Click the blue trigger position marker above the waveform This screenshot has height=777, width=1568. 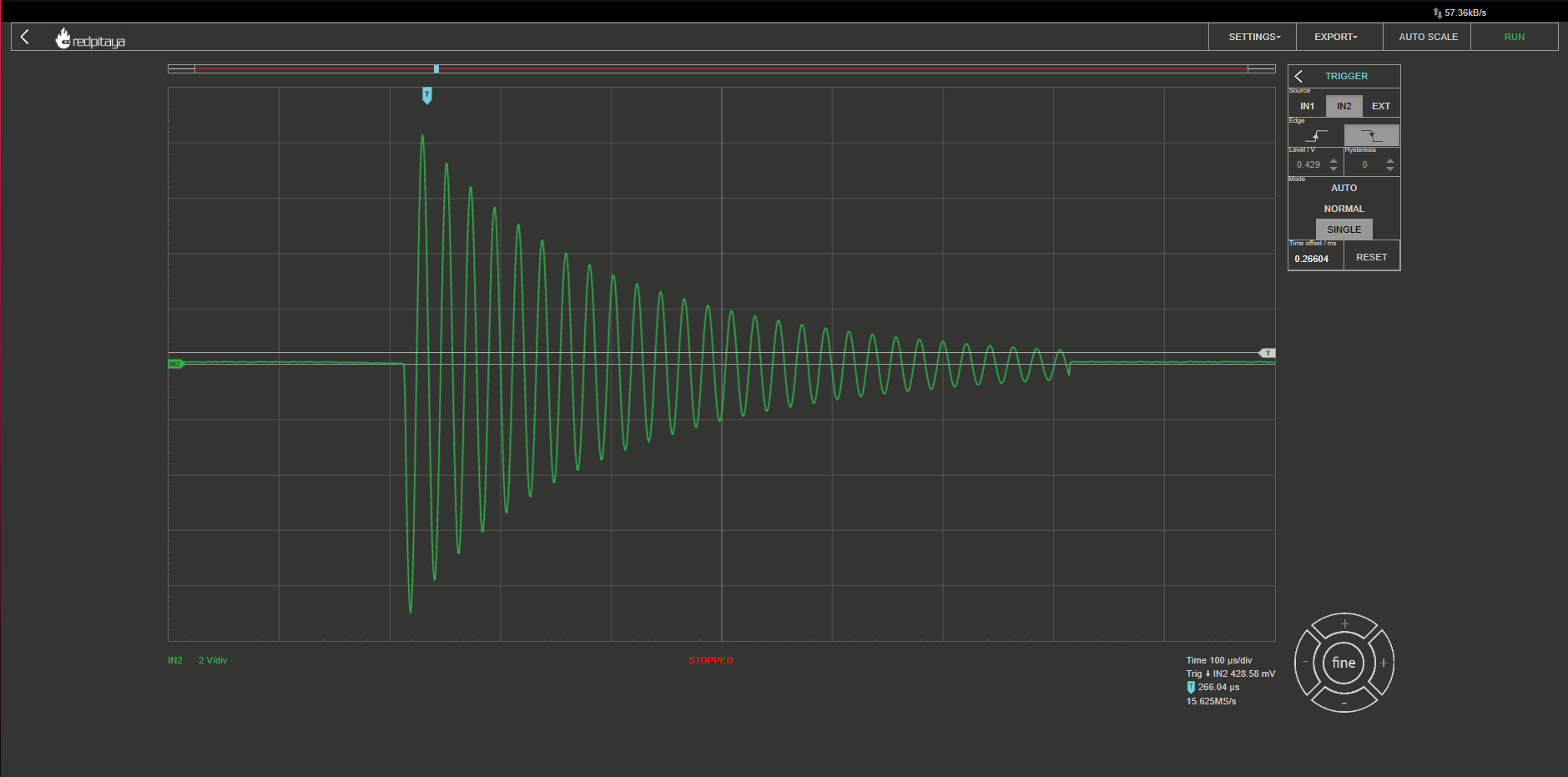pyautogui.click(x=427, y=95)
